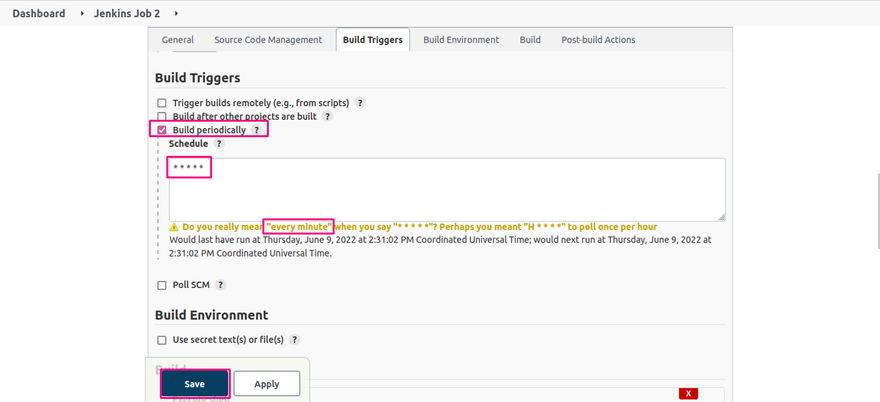This screenshot has height=402, width=880.
Task: Uncheck the Build periodically checkbox
Action: pos(162,130)
